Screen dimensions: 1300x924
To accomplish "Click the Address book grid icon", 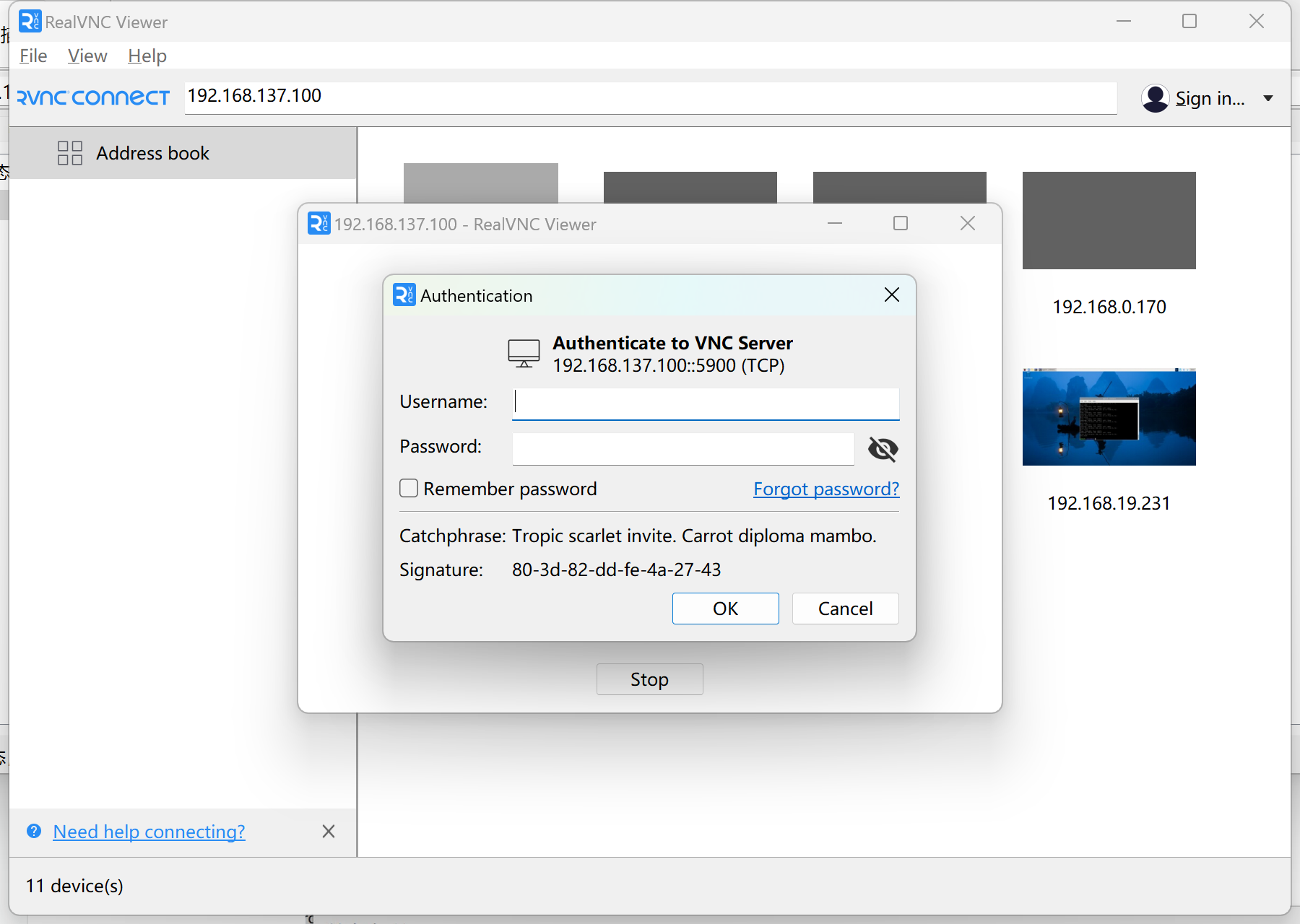I will [70, 153].
